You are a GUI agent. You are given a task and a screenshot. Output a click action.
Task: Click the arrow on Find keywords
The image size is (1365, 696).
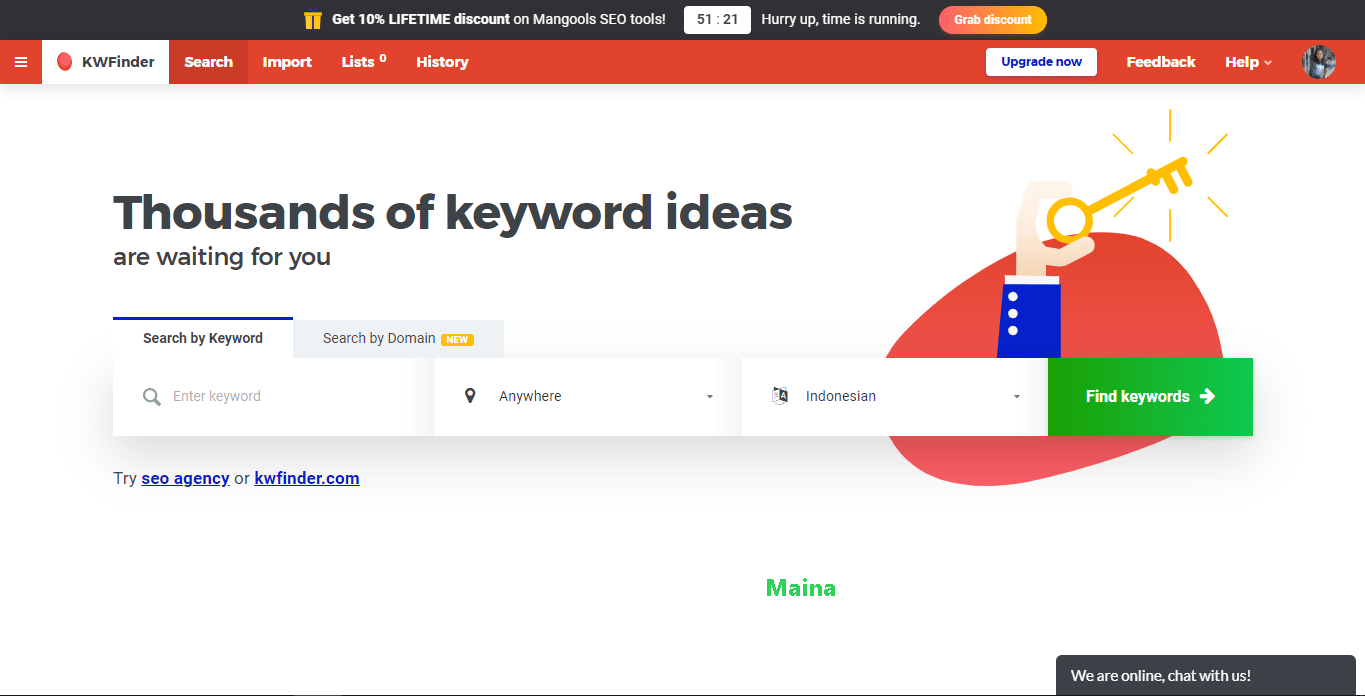pos(1207,396)
